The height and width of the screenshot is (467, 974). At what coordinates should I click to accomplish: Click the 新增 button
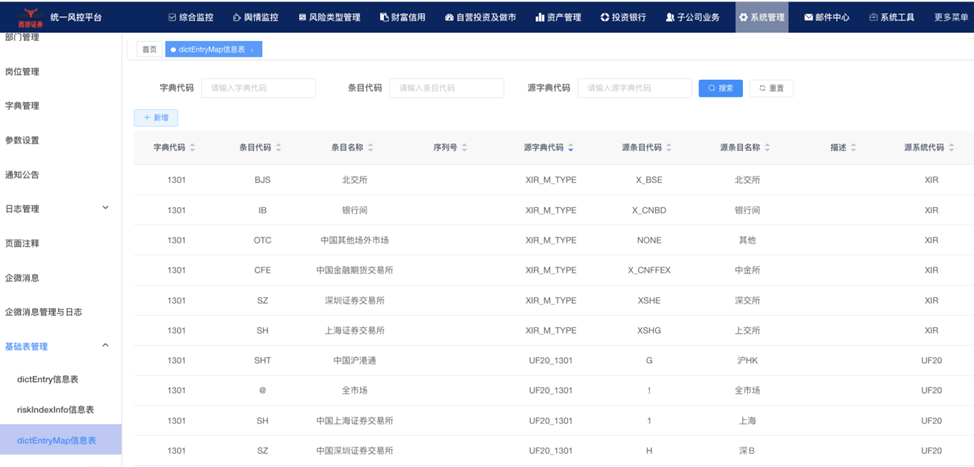[156, 118]
